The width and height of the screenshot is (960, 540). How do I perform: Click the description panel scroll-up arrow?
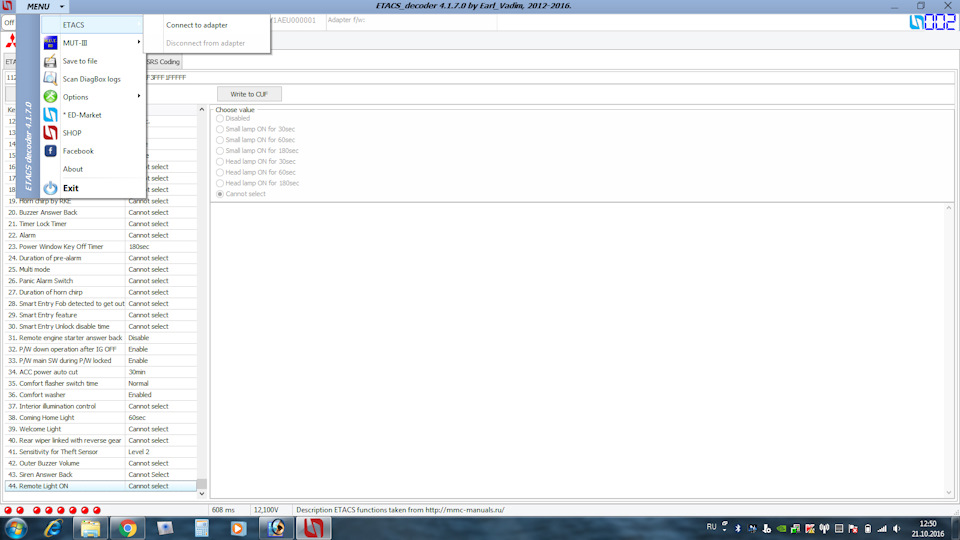(x=949, y=208)
